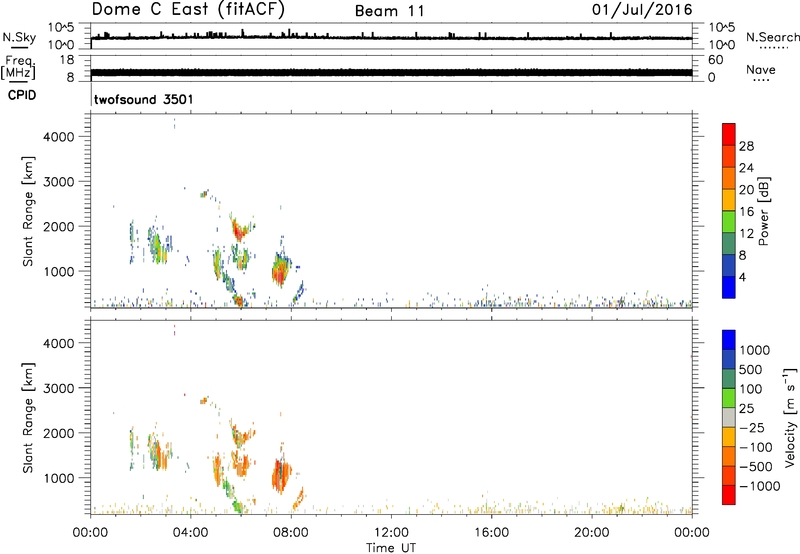Click the "2000" tick of the velocity panel
The image size is (800, 554).
59,434
